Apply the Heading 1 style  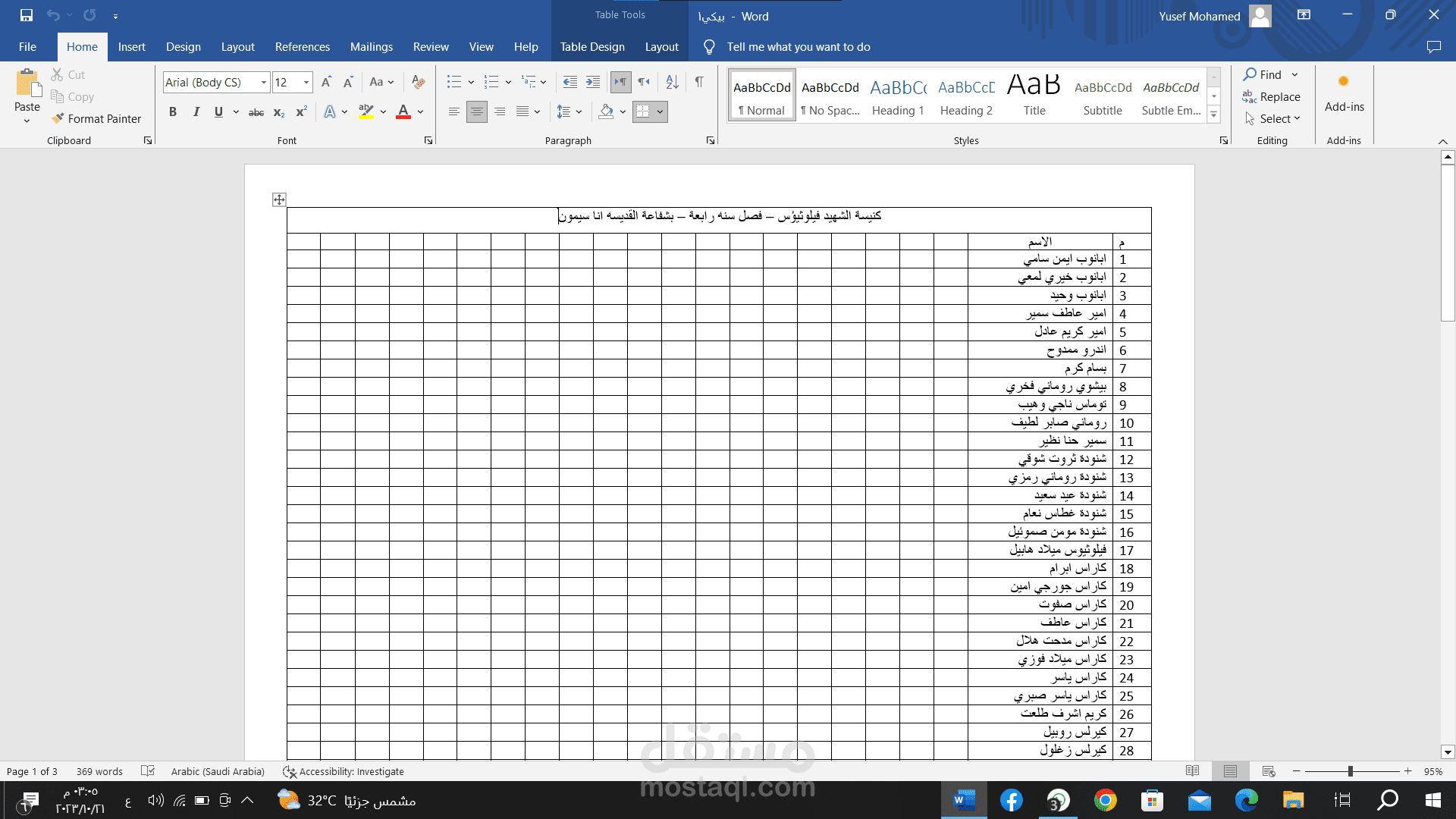pyautogui.click(x=898, y=97)
